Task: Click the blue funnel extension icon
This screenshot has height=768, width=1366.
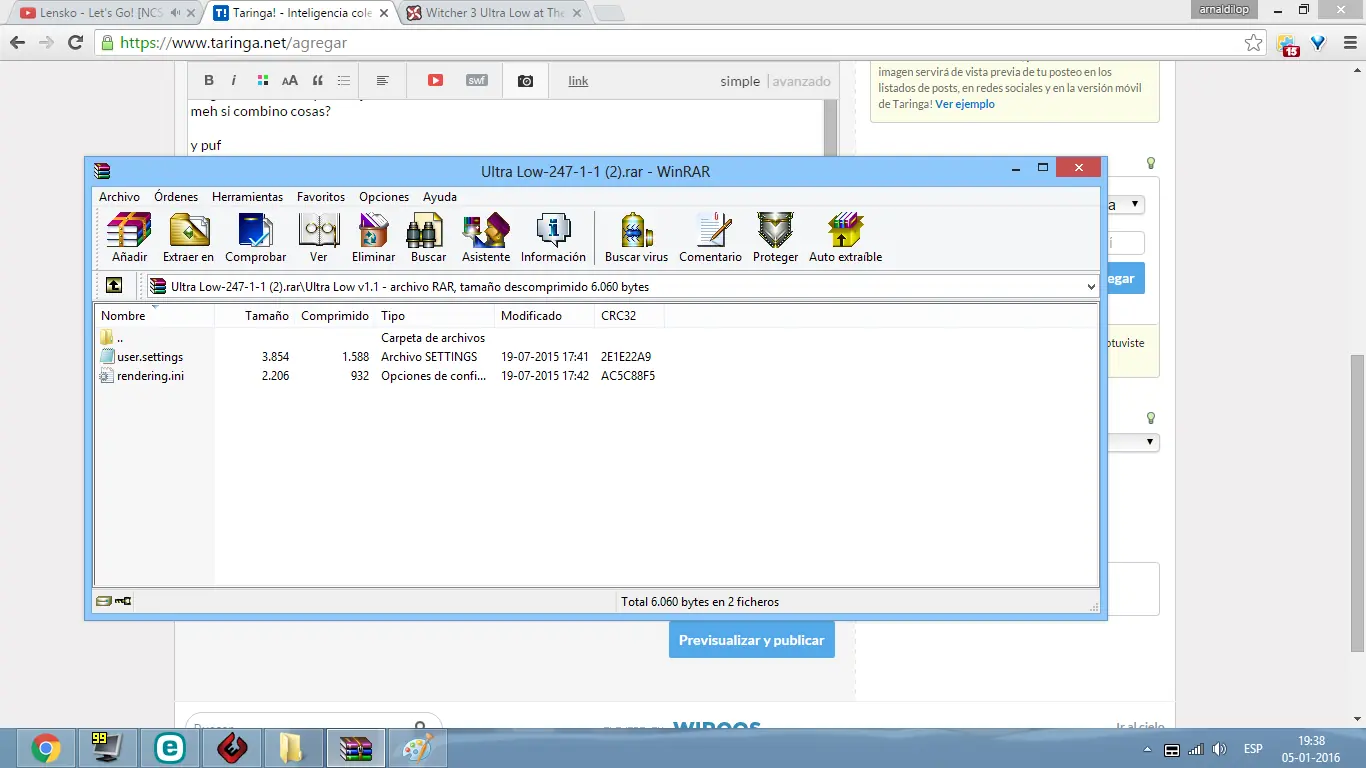Action: 1318,43
